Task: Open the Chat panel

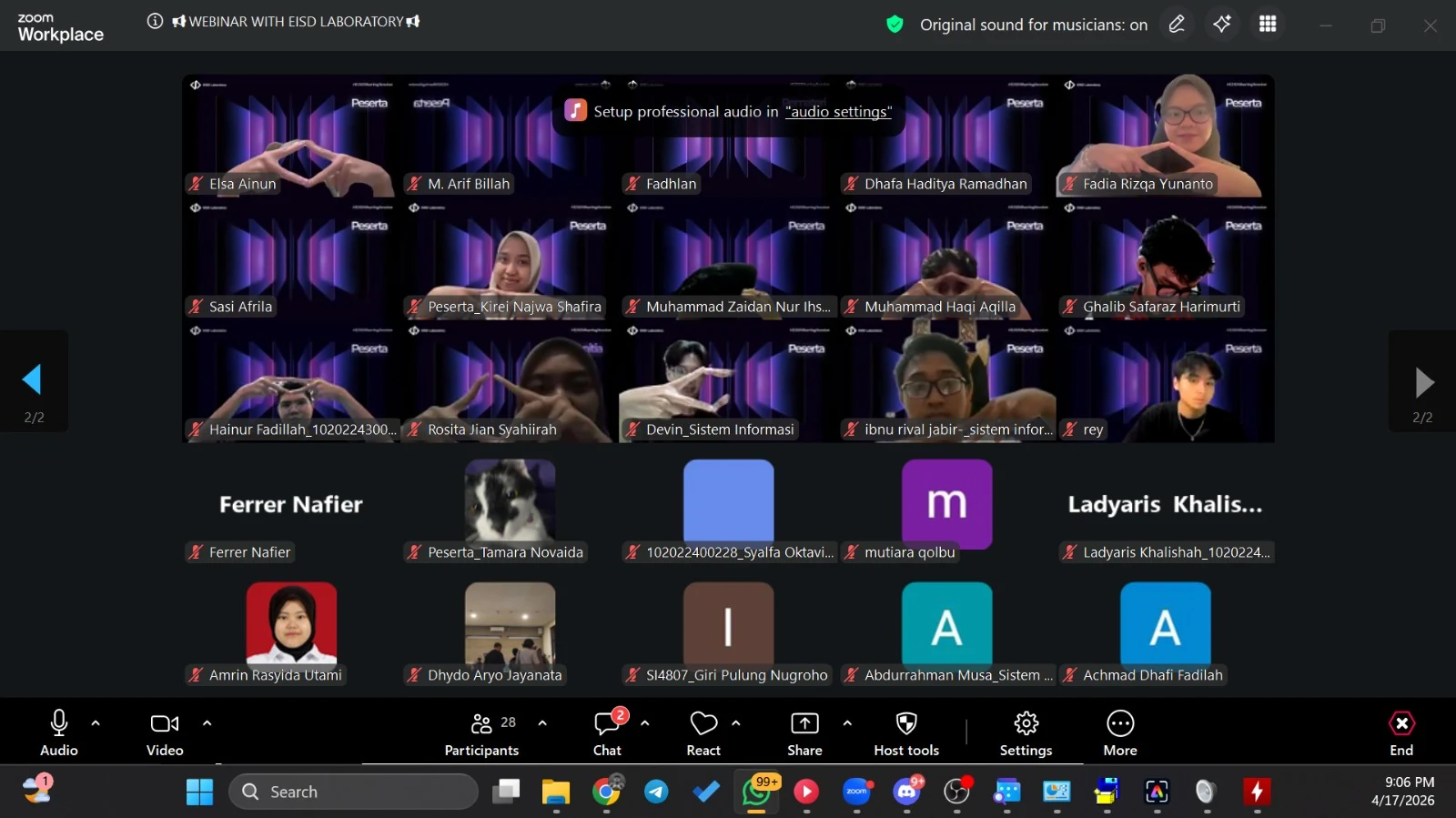Action: (x=608, y=732)
